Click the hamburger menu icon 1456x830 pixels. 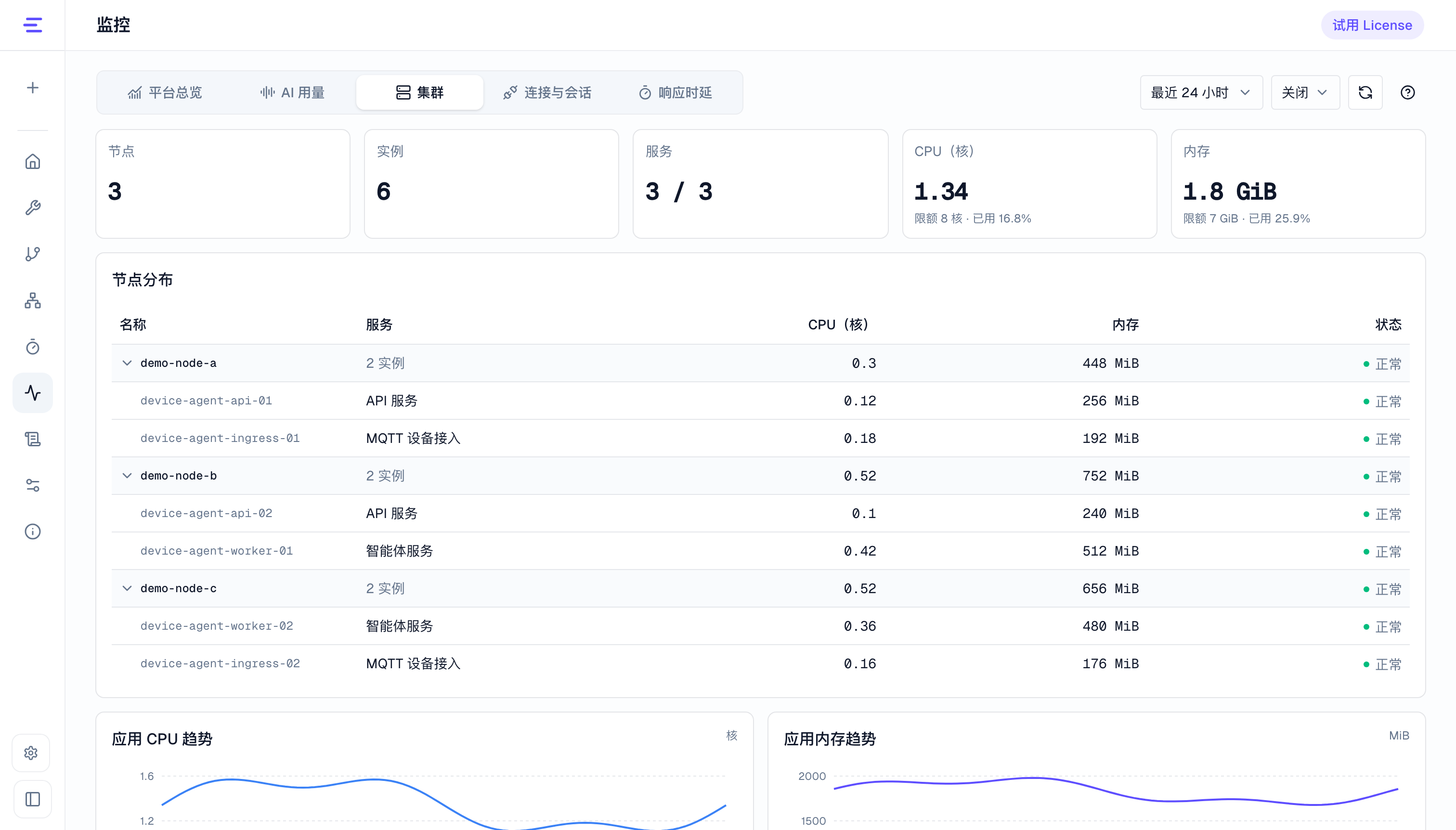pos(32,25)
